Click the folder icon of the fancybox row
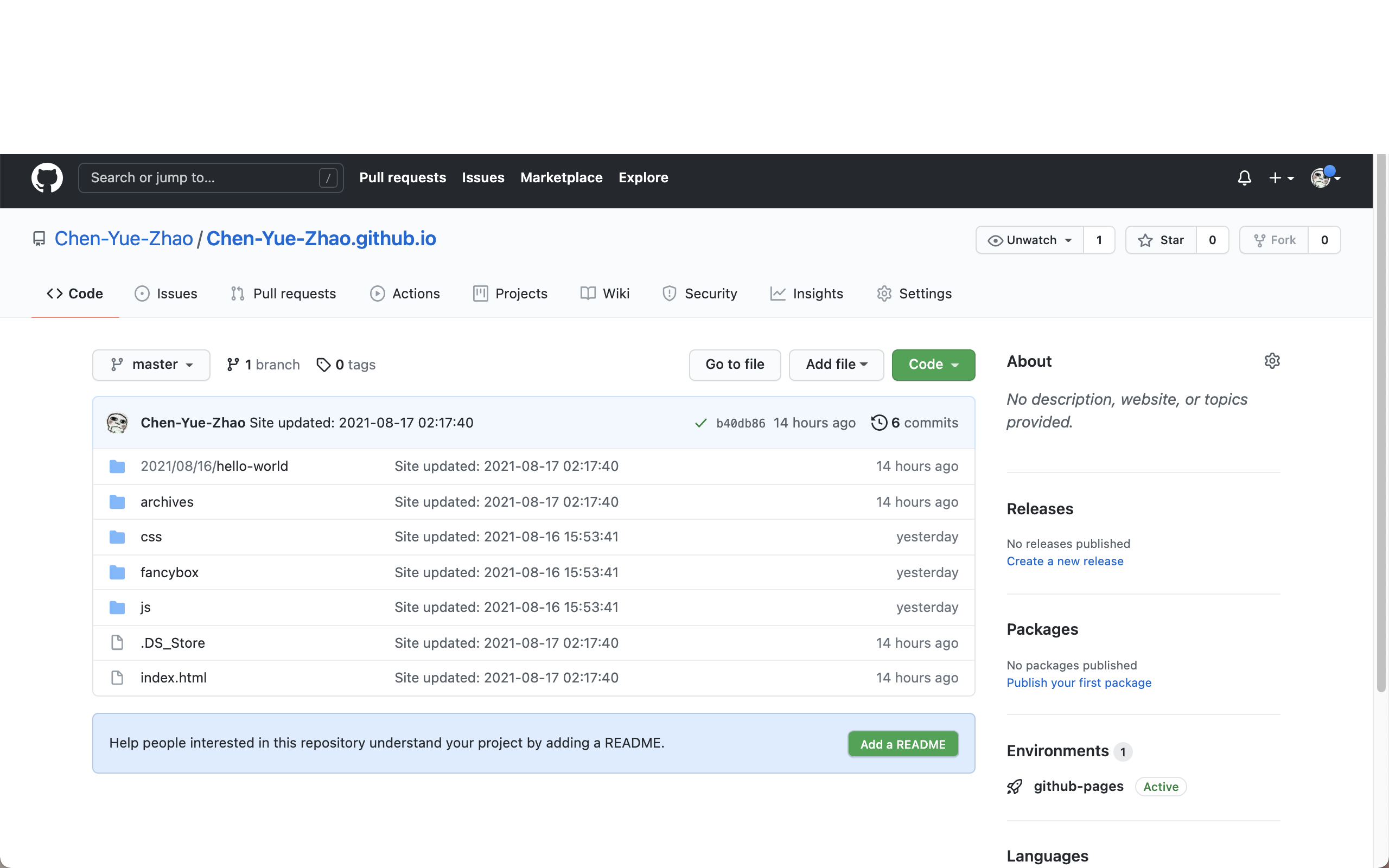The image size is (1389, 868). 117,573
